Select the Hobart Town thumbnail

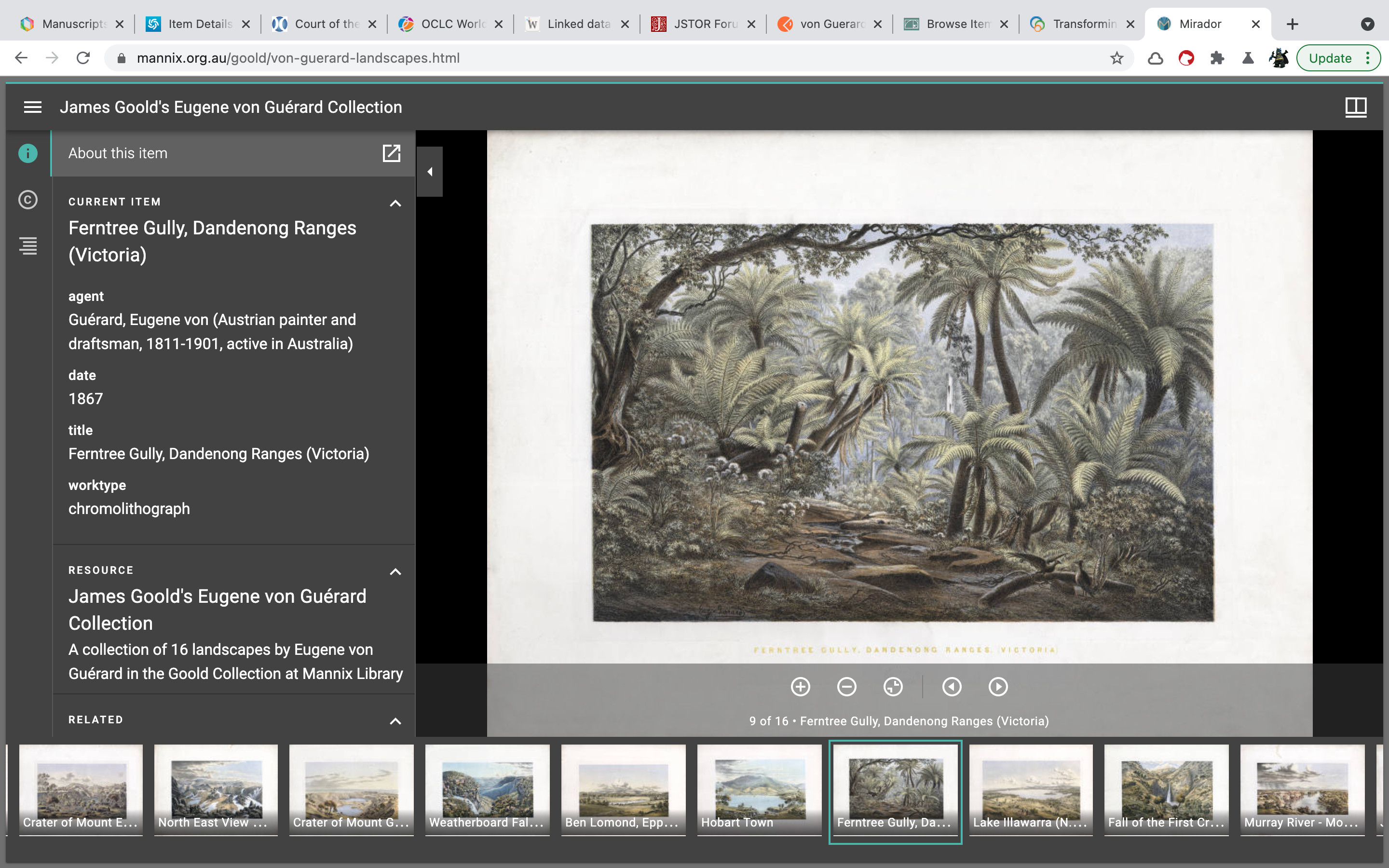click(759, 789)
